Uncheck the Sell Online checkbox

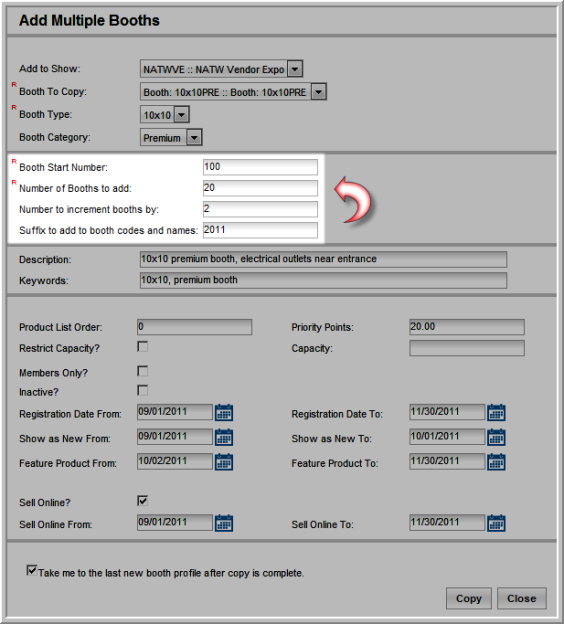[142, 501]
